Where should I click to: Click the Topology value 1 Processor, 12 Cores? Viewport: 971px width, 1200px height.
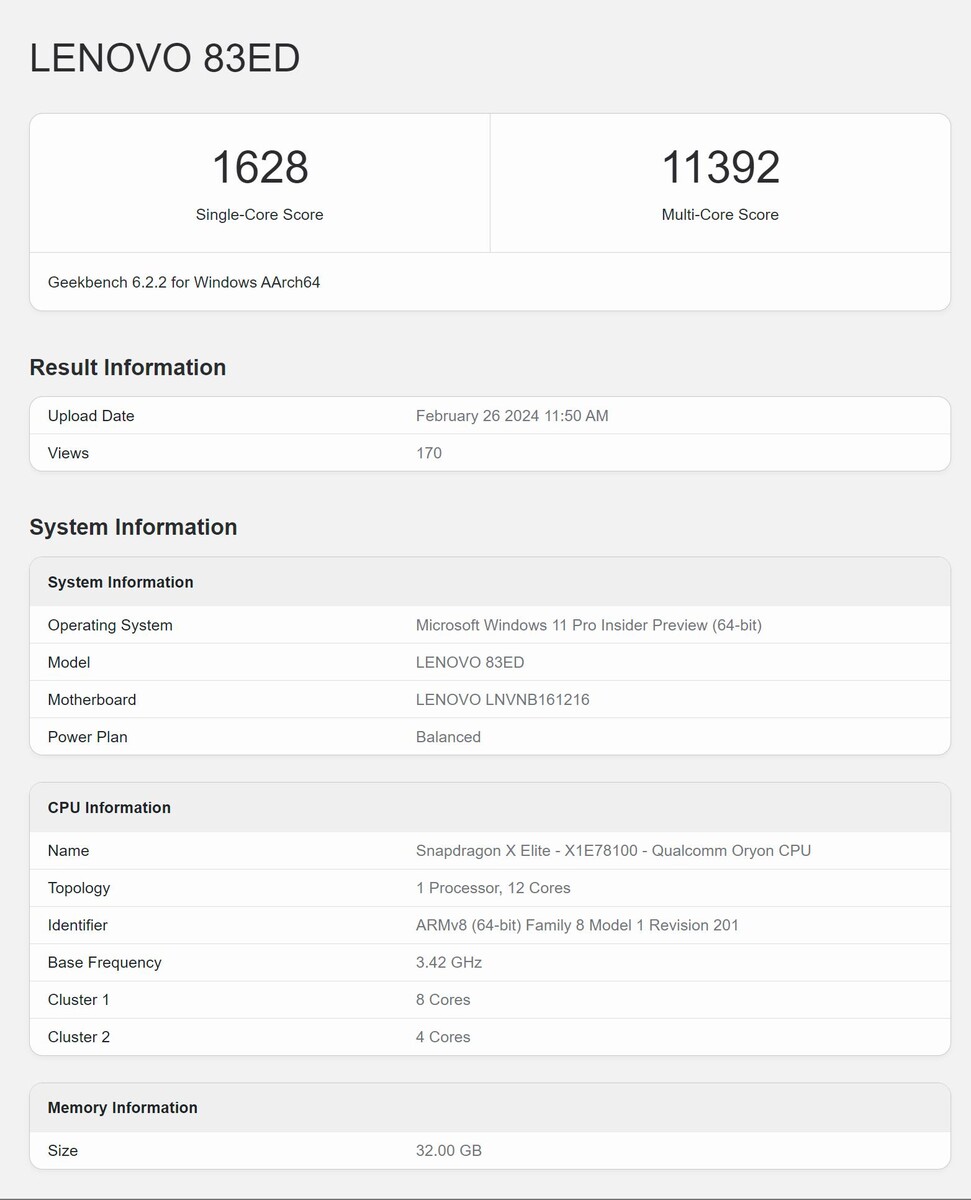[493, 888]
